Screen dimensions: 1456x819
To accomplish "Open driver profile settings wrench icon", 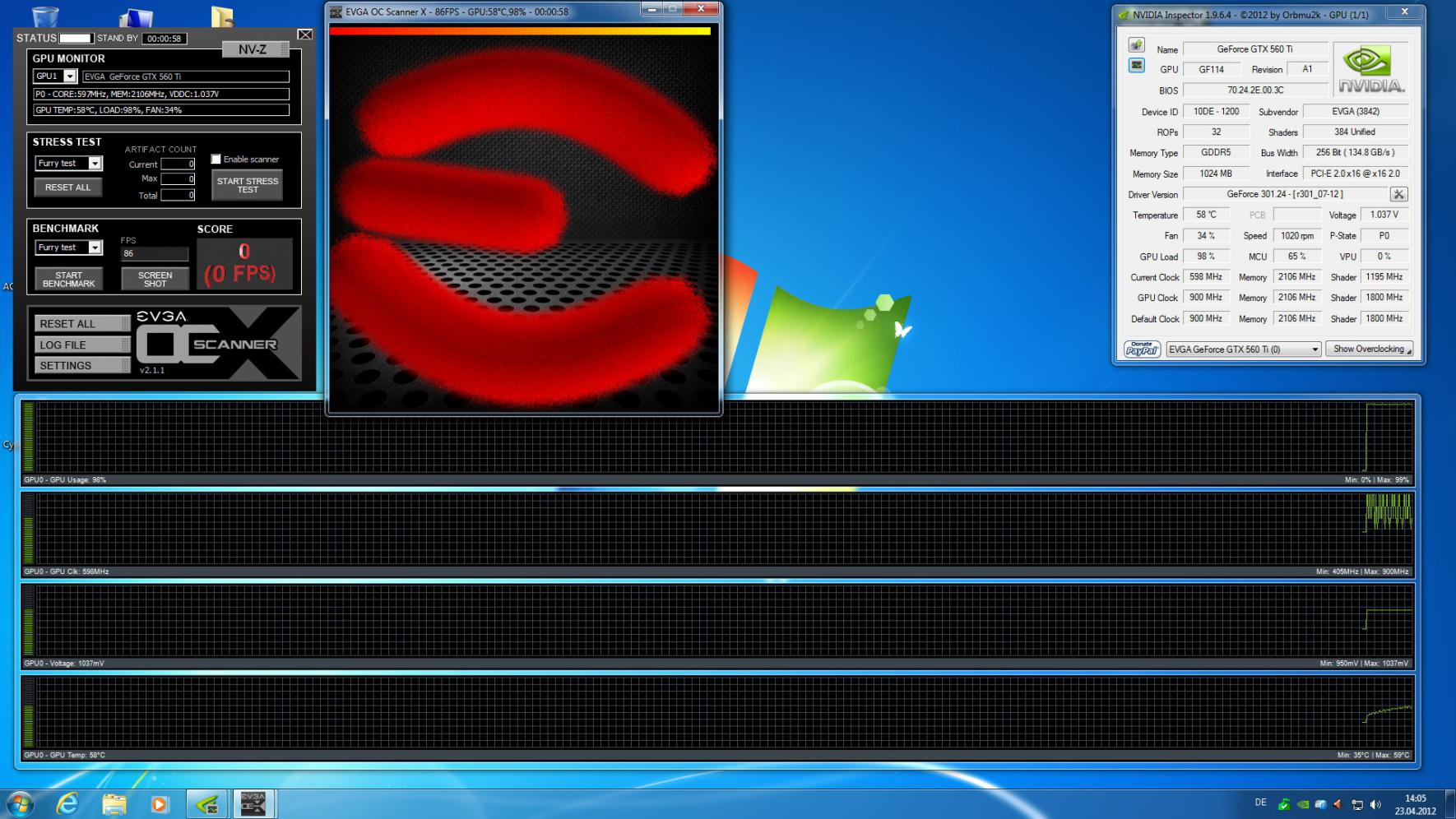I will pyautogui.click(x=1398, y=195).
